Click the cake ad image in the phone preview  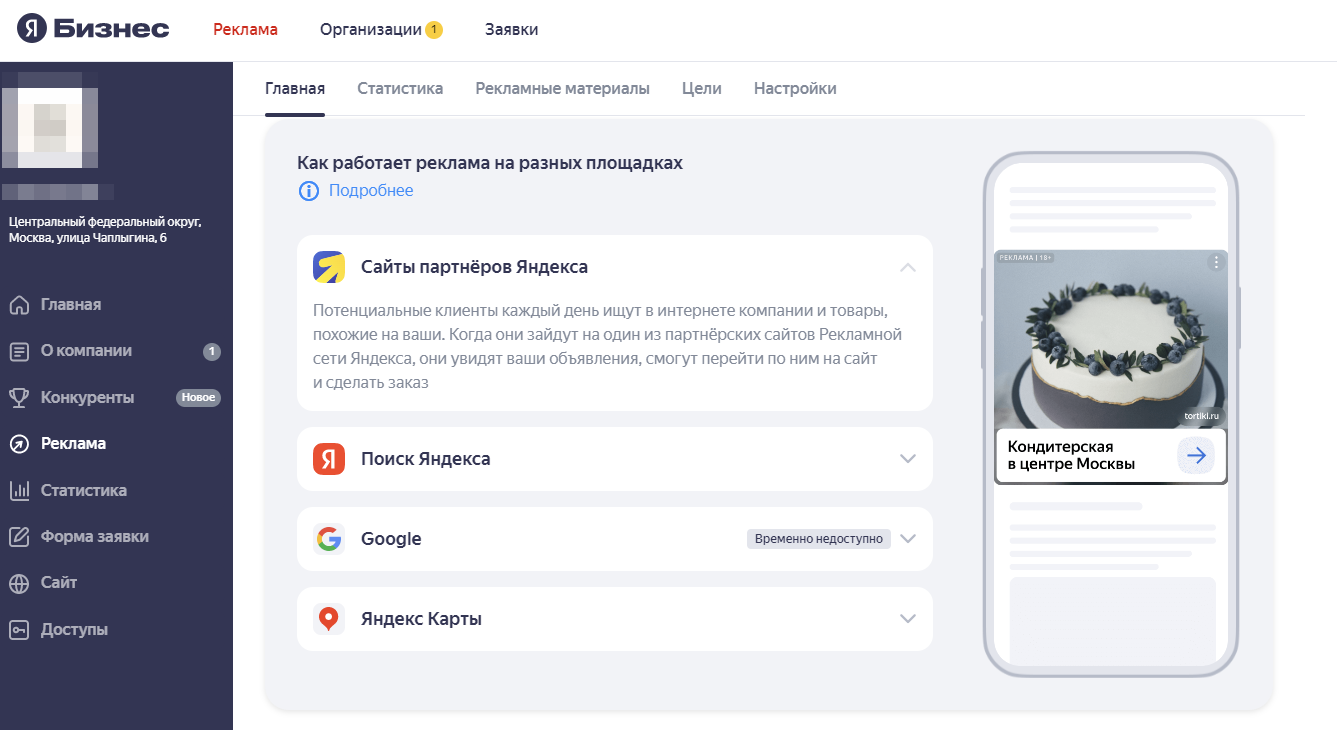(1111, 340)
